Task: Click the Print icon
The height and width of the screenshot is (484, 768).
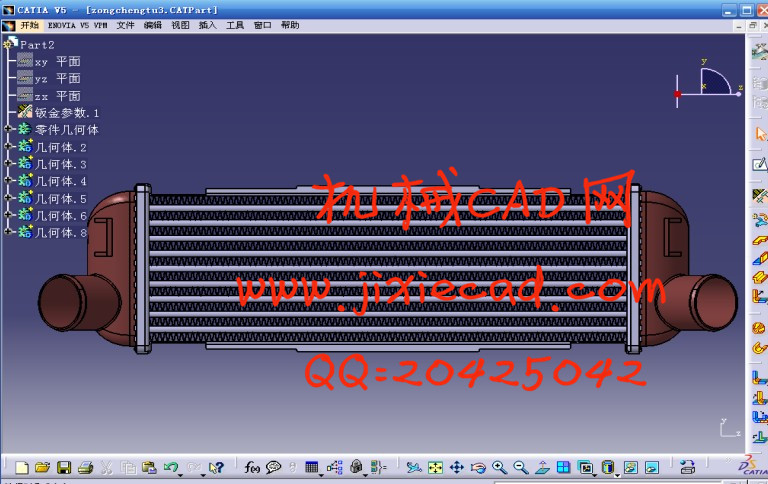Action: click(85, 467)
